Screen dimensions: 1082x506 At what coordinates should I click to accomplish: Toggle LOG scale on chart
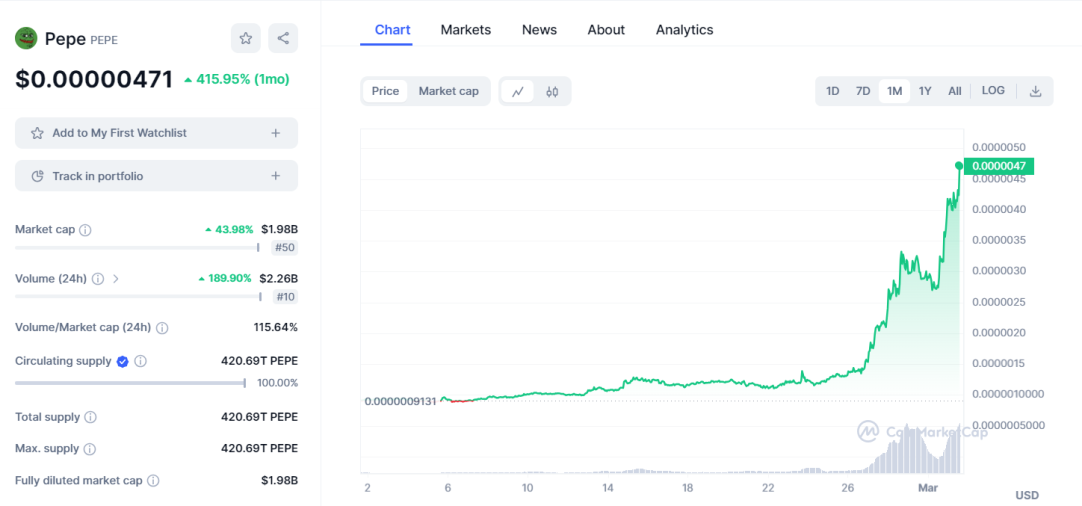tap(993, 90)
